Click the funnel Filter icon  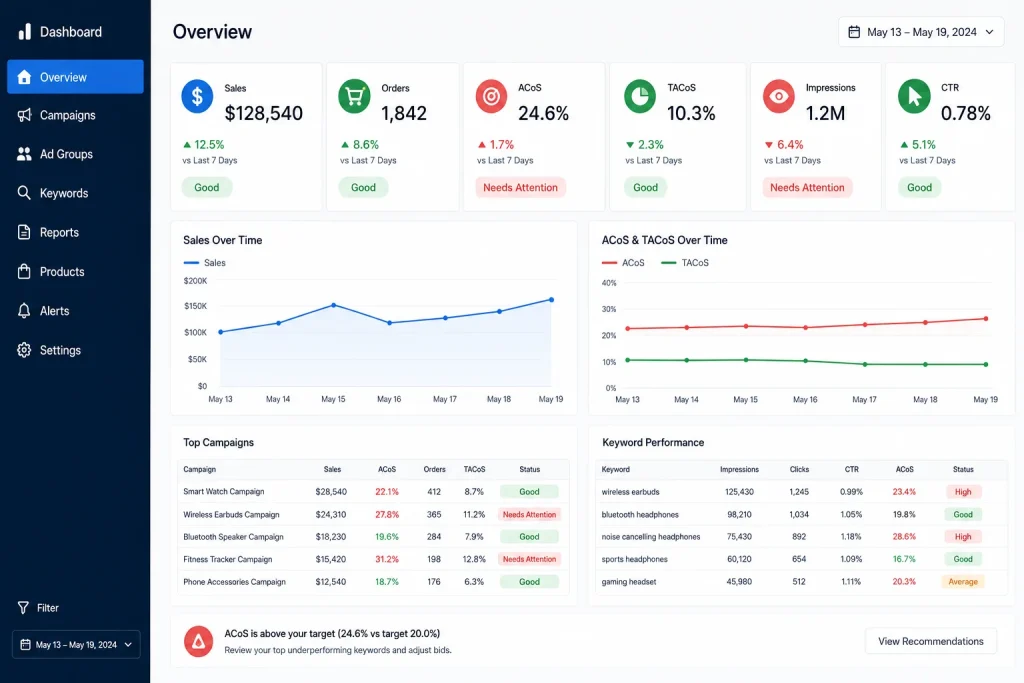(24, 608)
